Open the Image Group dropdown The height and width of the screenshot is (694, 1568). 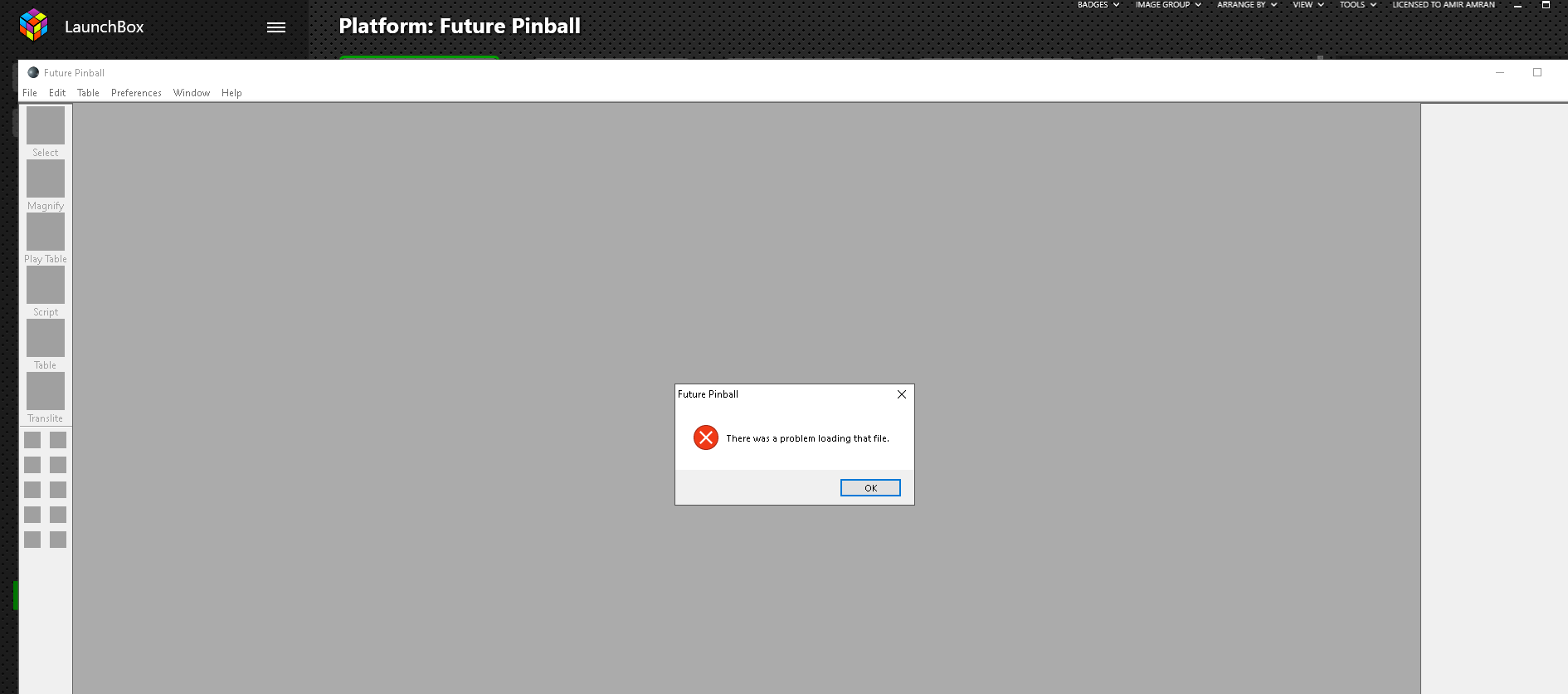(x=1168, y=5)
